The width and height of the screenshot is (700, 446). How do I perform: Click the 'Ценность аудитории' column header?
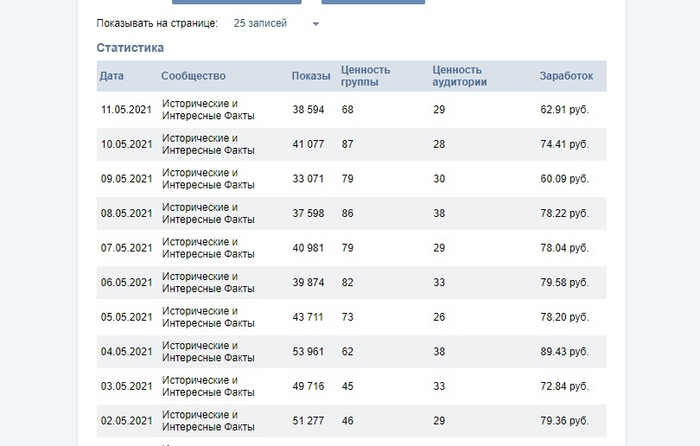459,76
